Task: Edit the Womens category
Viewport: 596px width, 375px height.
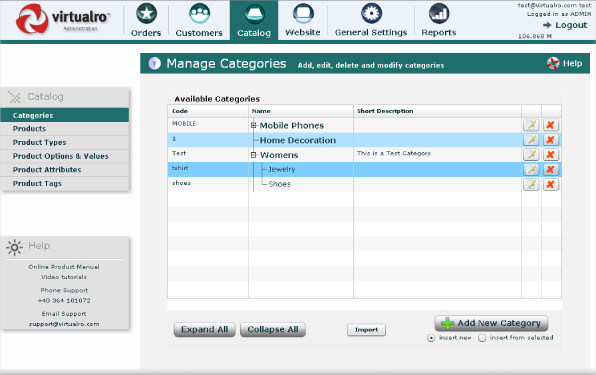Action: tap(531, 155)
